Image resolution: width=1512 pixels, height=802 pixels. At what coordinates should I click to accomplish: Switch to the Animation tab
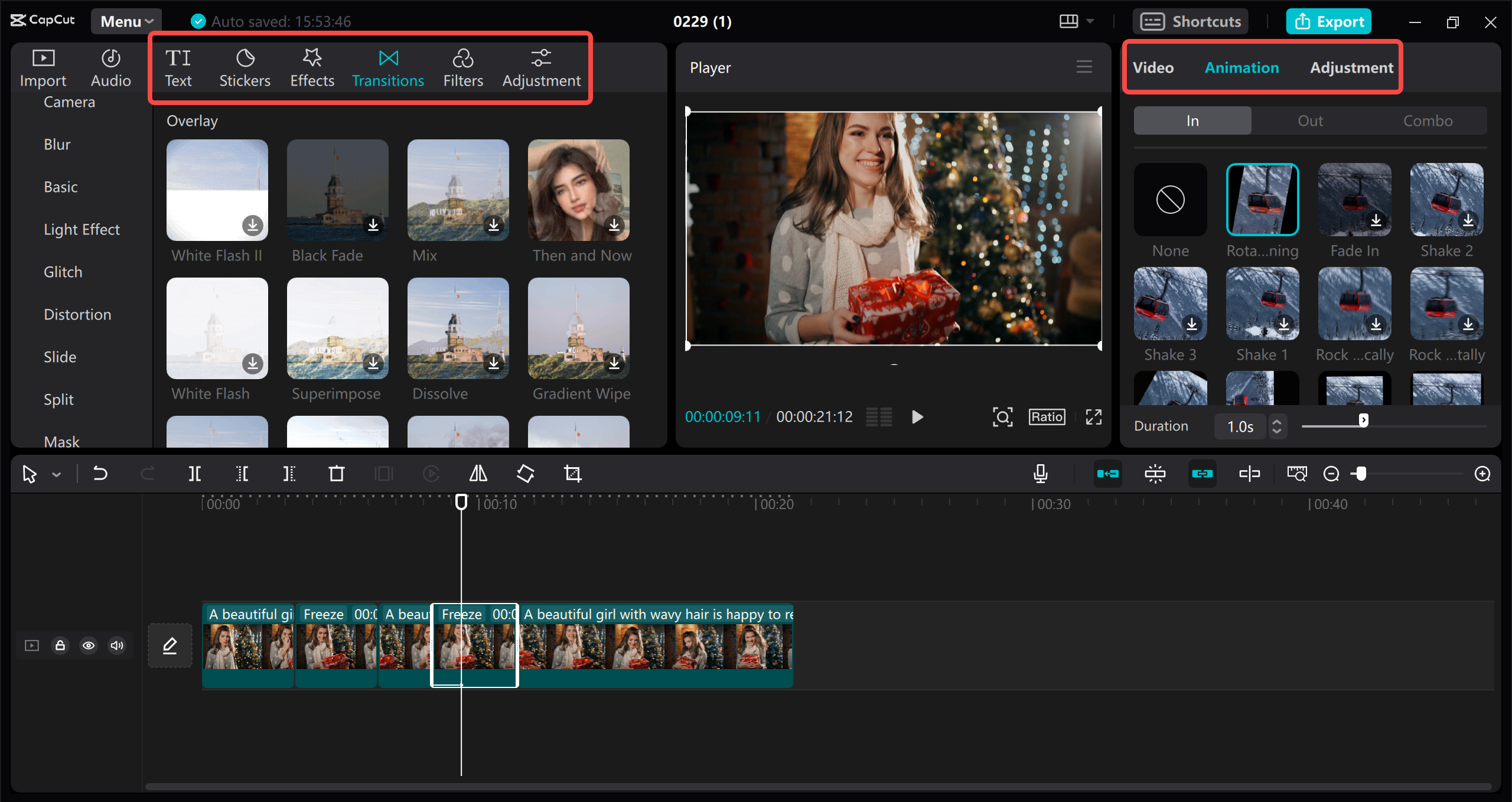click(x=1242, y=67)
